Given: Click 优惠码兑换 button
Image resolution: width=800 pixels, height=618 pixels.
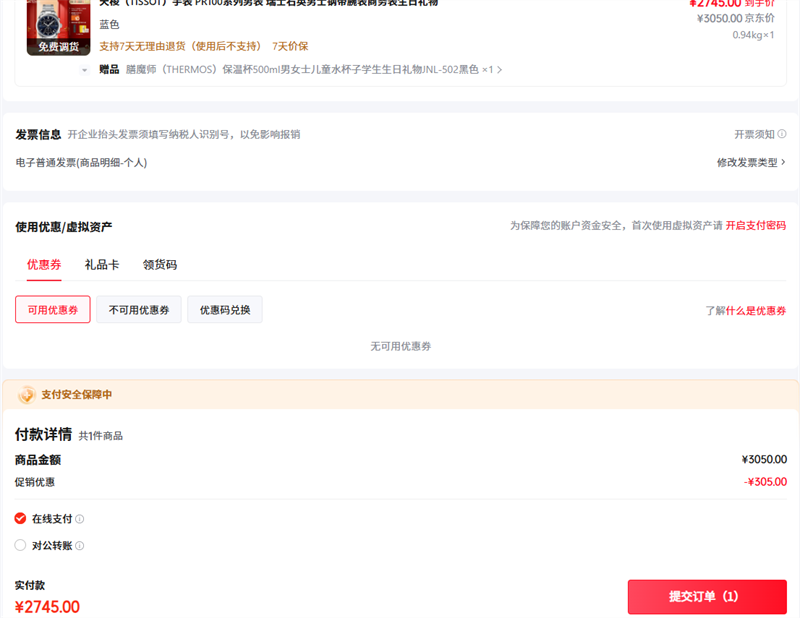Looking at the screenshot, I should (225, 310).
